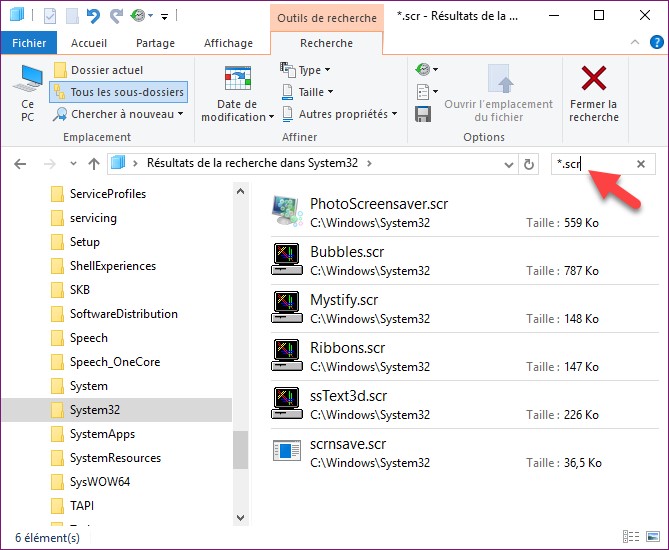Open customize quick access toolbar arrow
669x550 pixels.
(x=164, y=17)
